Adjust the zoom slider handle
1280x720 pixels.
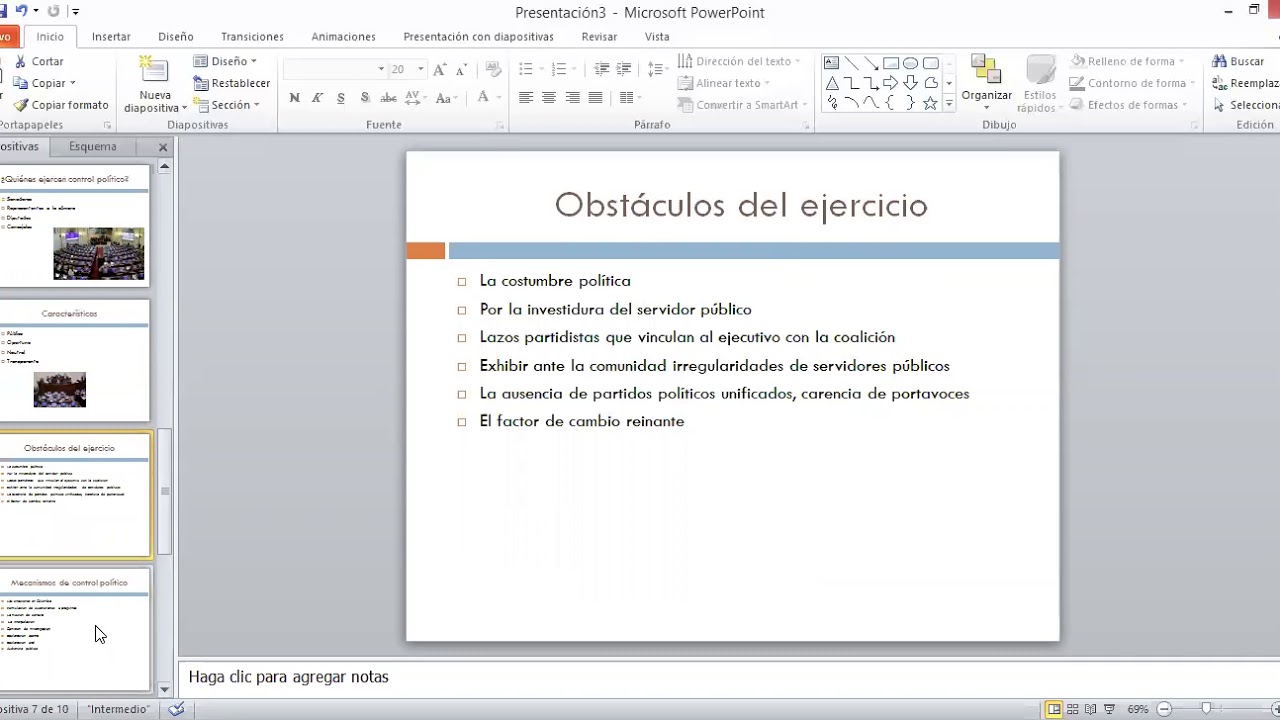click(x=1206, y=709)
